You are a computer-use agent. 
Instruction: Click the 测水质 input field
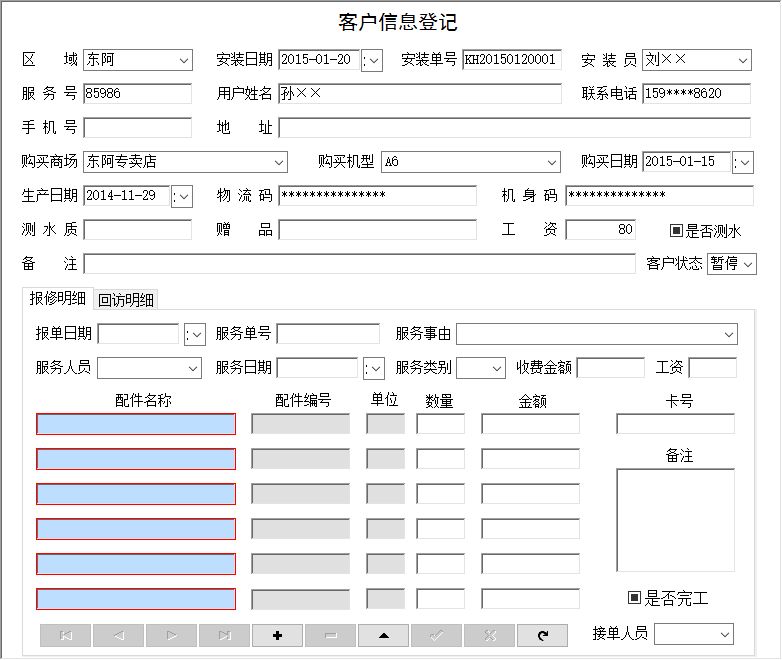click(x=138, y=229)
